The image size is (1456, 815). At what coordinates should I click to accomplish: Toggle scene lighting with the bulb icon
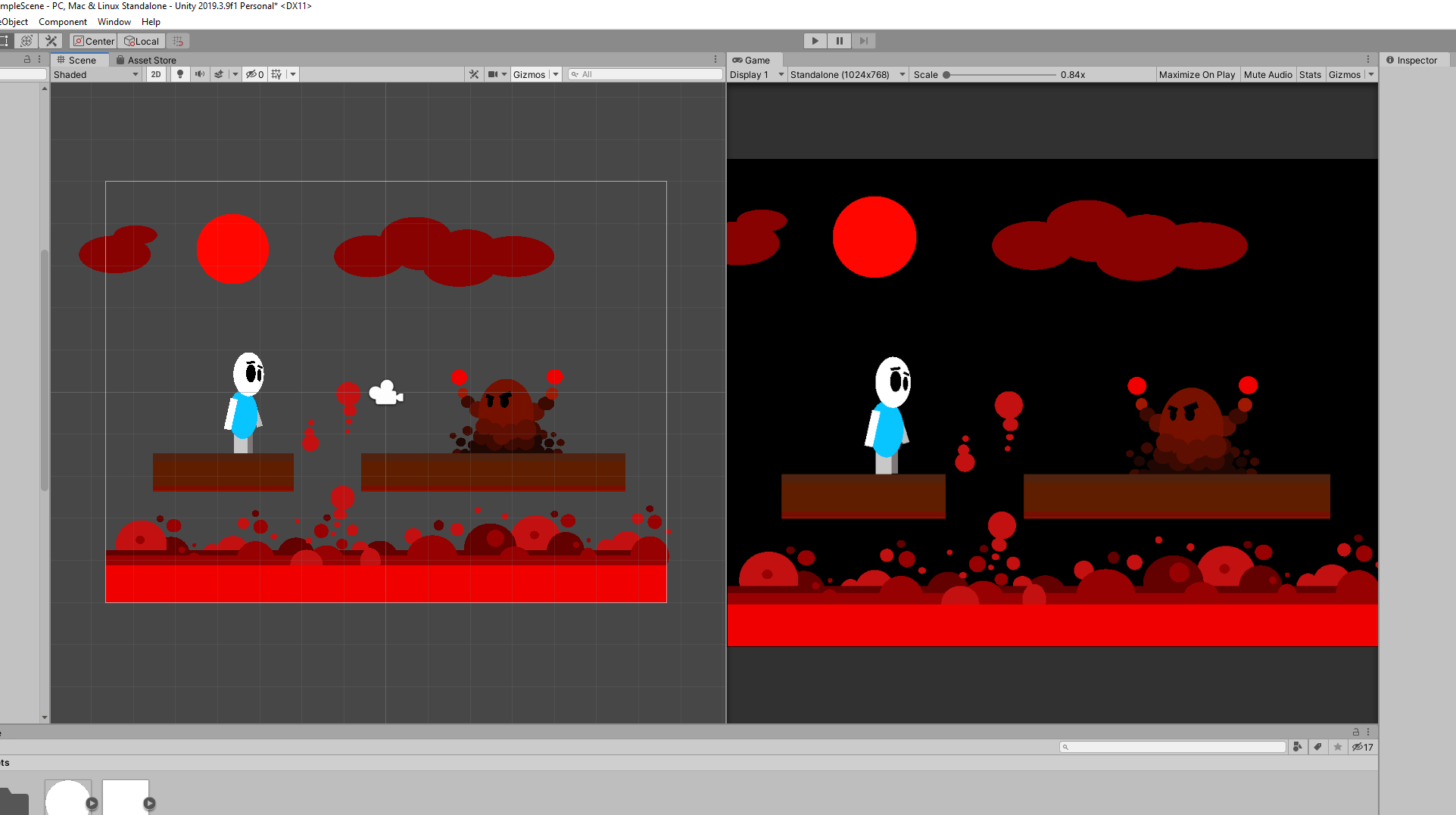tap(179, 73)
